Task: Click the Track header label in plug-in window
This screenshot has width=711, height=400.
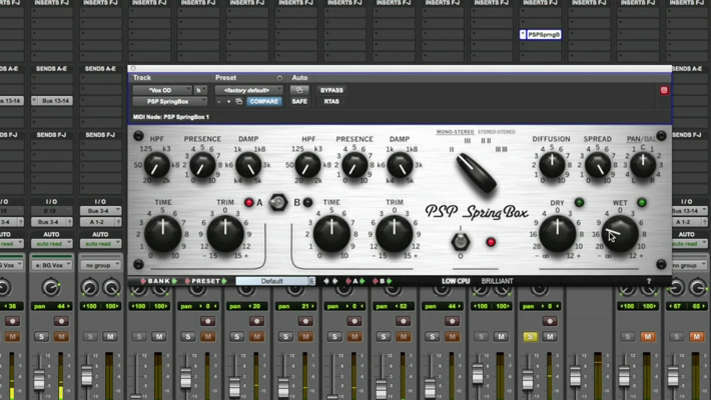Action: coord(142,78)
